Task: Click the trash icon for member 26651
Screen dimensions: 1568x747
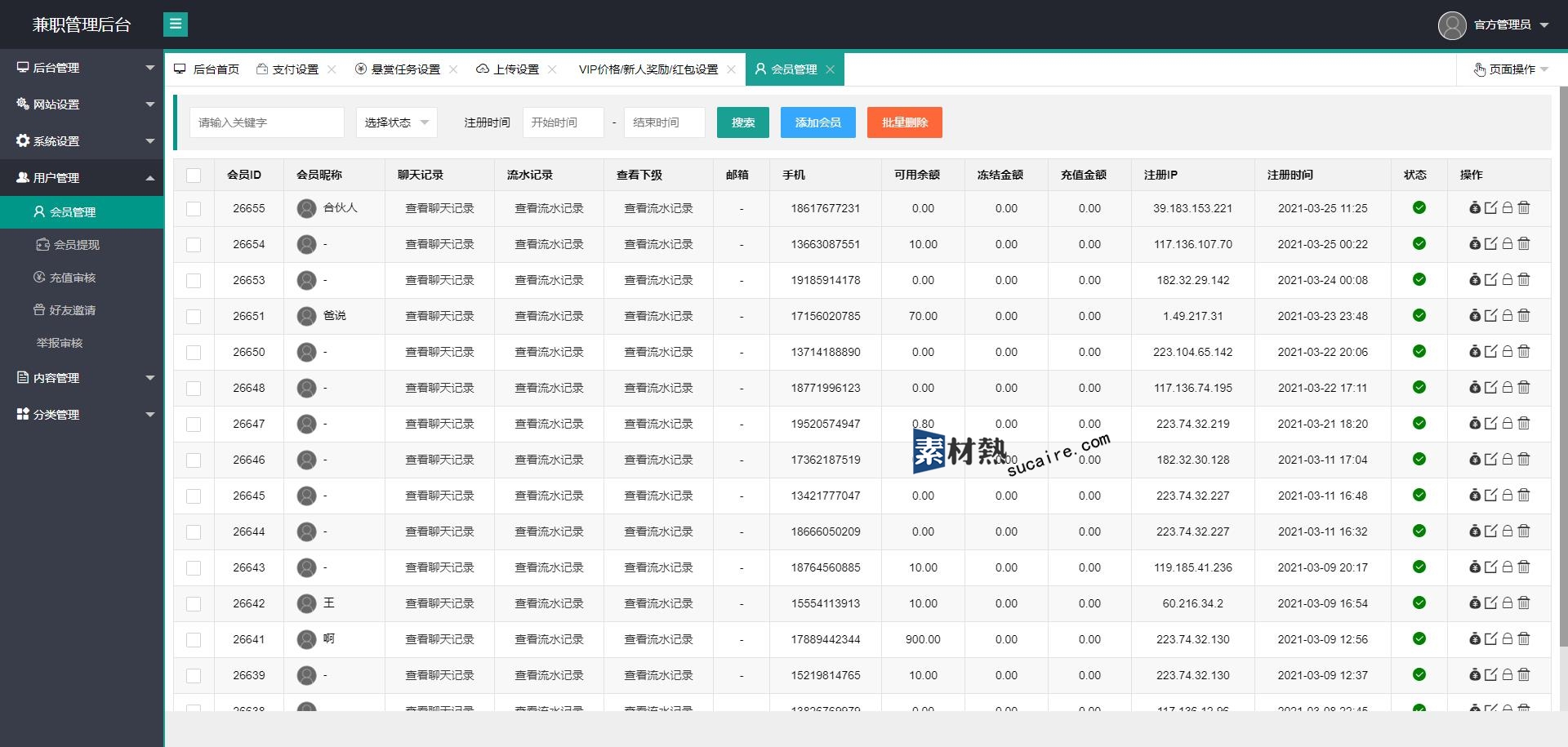Action: click(x=1524, y=316)
